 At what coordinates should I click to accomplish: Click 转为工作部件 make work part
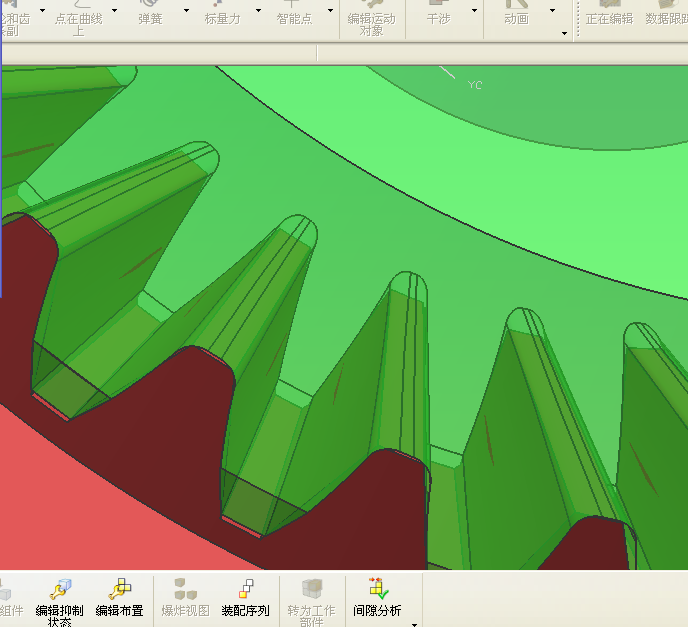[x=312, y=602]
